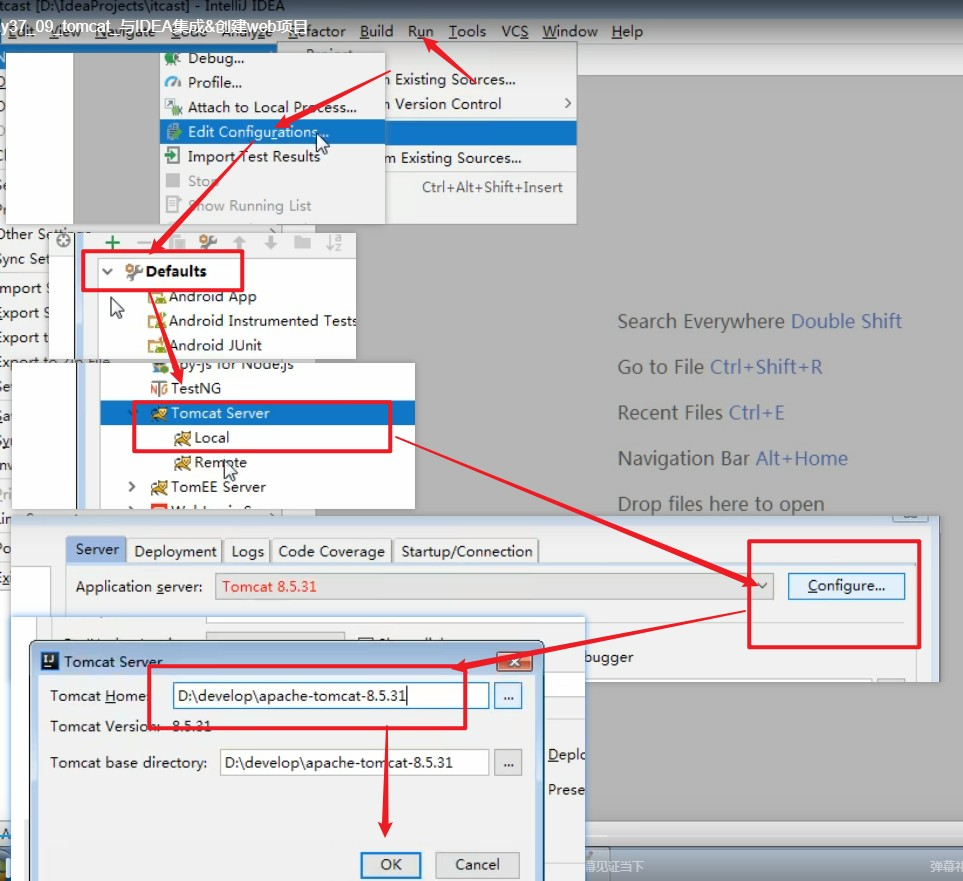Switch to the Code Coverage tab
The image size is (963, 881).
pos(331,551)
